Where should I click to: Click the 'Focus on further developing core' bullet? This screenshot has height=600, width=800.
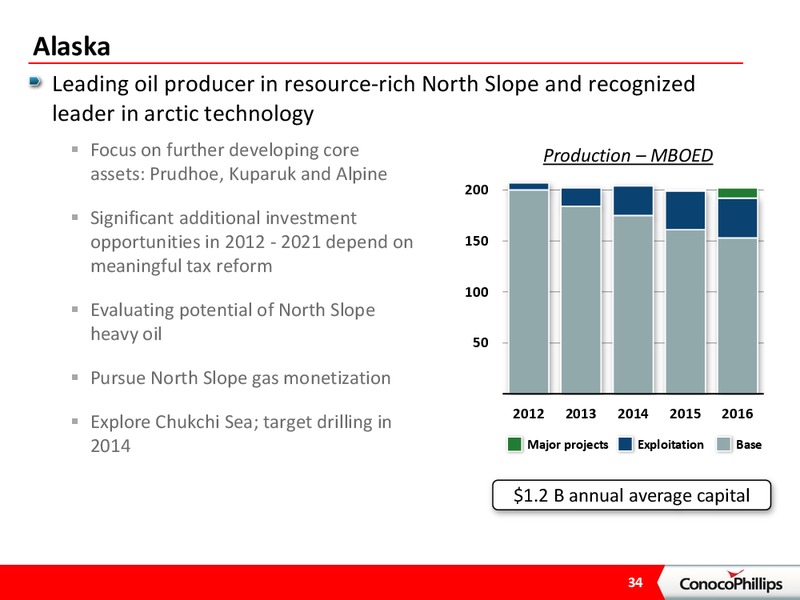(x=239, y=162)
